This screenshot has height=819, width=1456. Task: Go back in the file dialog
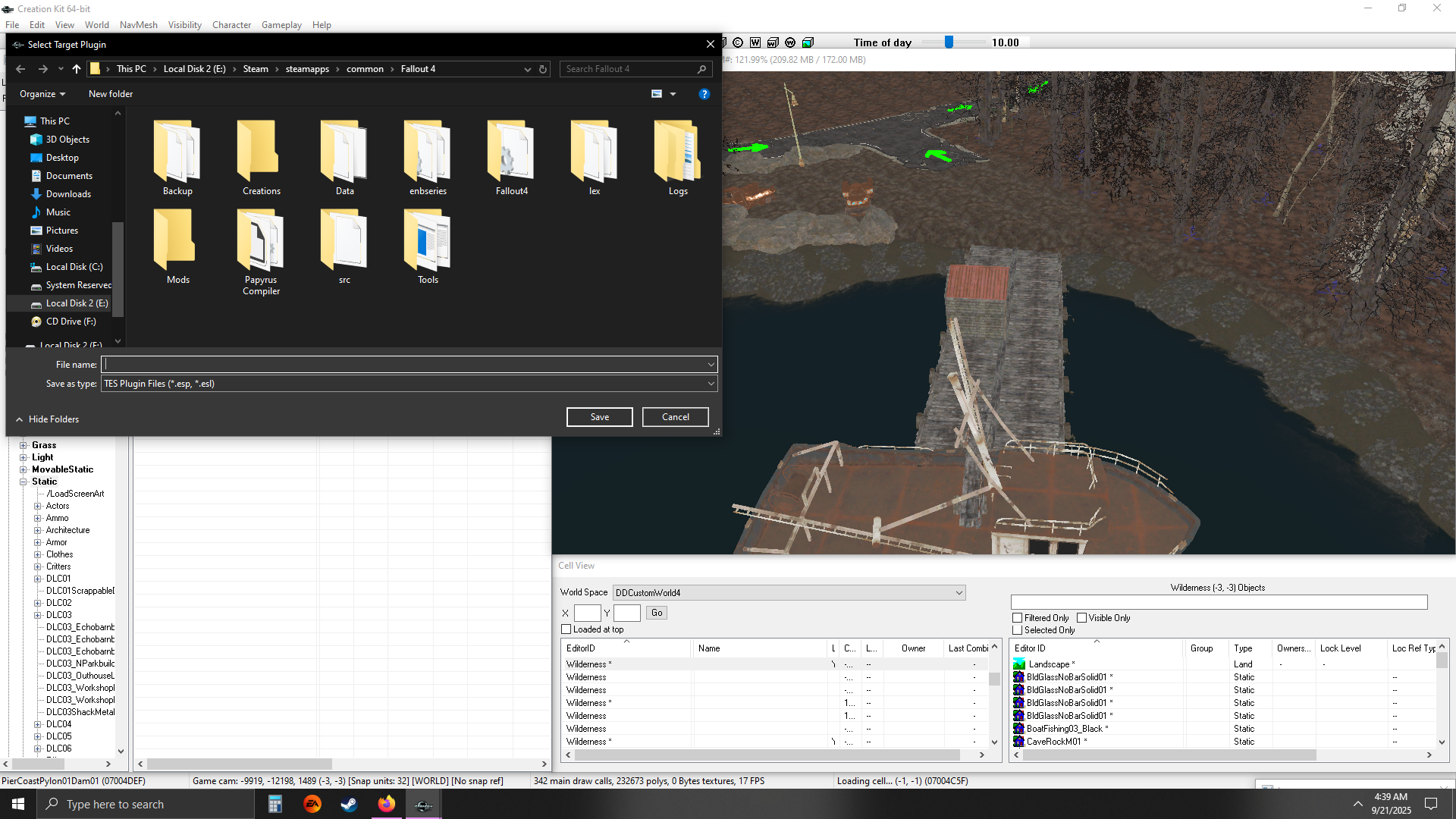click(20, 69)
